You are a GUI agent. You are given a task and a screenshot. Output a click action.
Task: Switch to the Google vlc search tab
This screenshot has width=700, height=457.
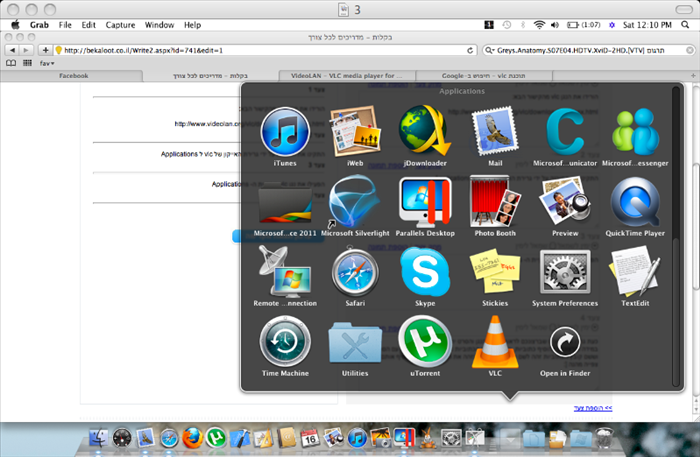[483, 76]
